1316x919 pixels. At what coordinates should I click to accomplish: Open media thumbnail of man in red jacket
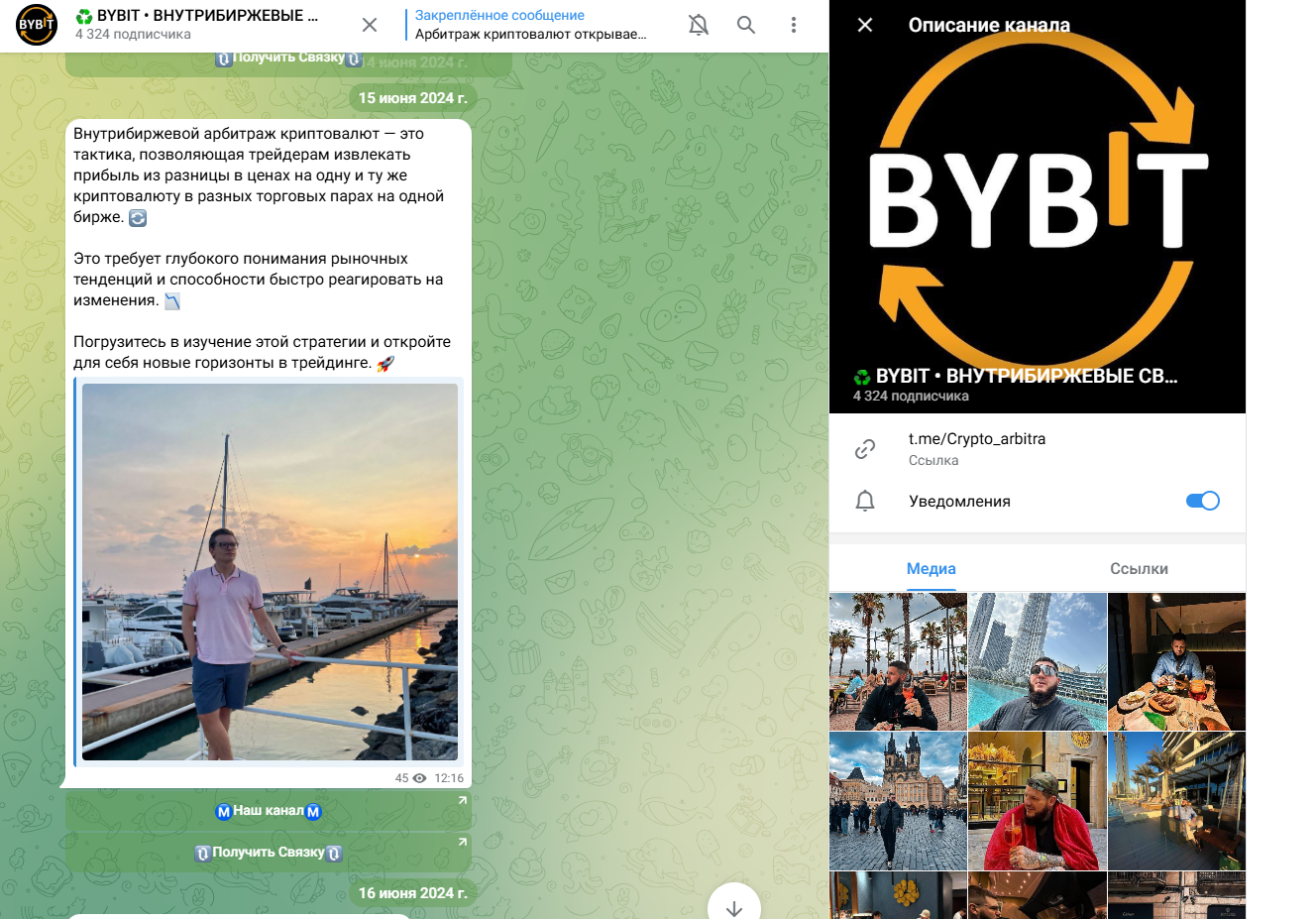[x=1038, y=801]
